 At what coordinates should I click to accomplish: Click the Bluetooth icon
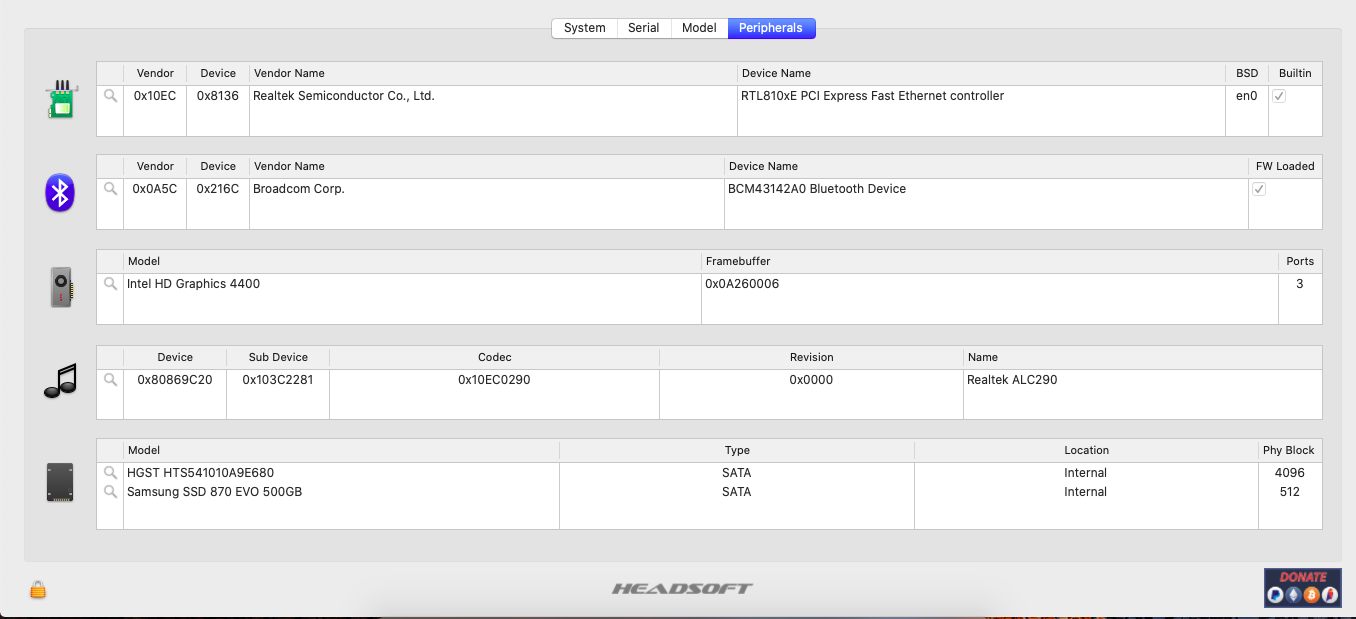[x=60, y=192]
